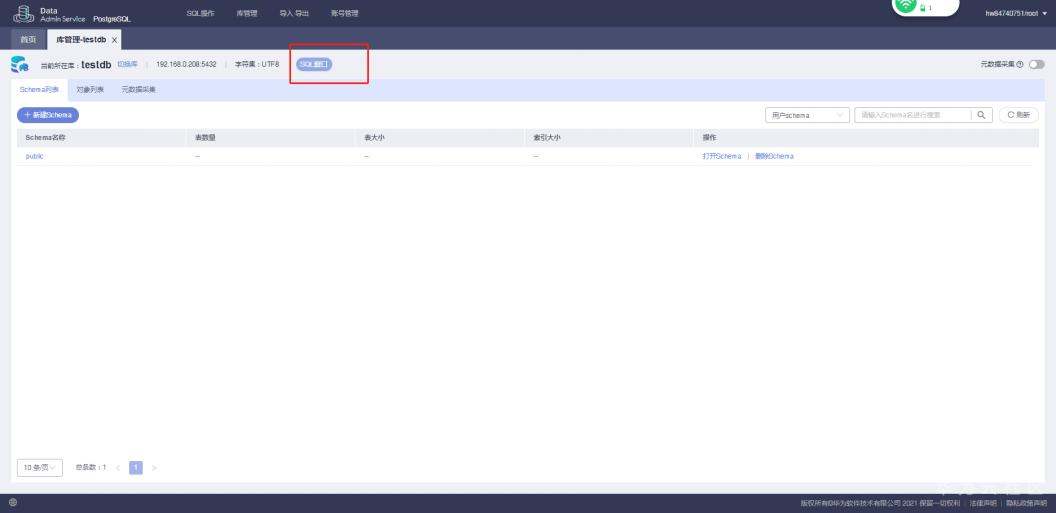The width and height of the screenshot is (1056, 513).
Task: Open the SQL操作 menu
Action: [x=200, y=13]
